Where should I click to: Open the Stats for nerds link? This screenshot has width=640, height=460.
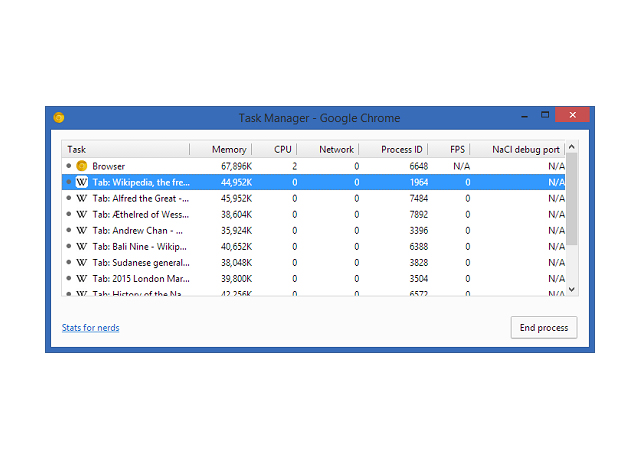[x=90, y=327]
